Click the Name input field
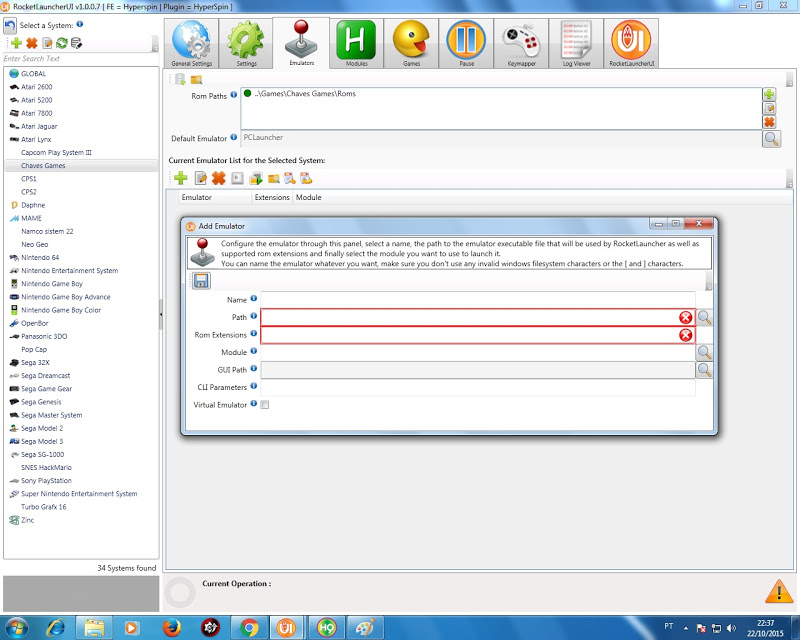Viewport: 800px width, 640px height. click(478, 300)
